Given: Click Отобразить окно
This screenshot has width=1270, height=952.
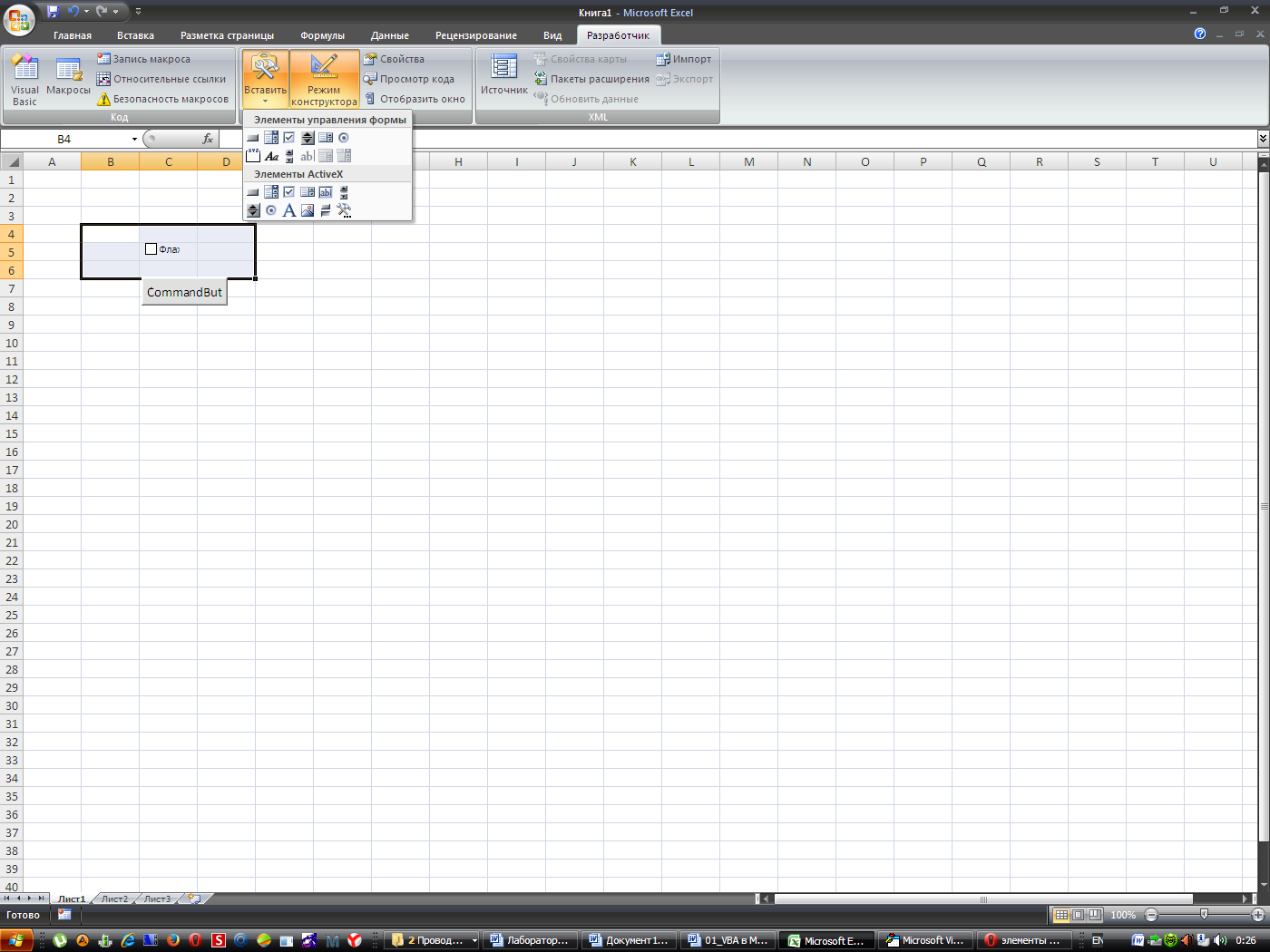Looking at the screenshot, I should point(415,99).
